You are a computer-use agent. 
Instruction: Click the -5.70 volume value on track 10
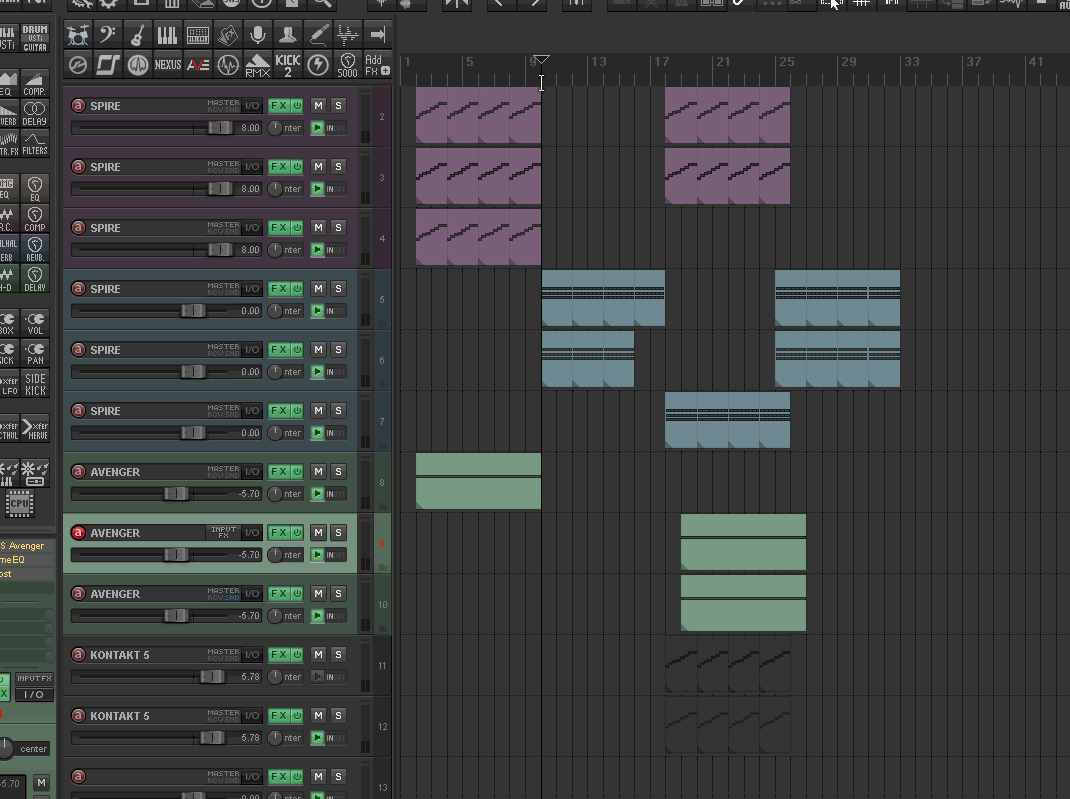[249, 615]
